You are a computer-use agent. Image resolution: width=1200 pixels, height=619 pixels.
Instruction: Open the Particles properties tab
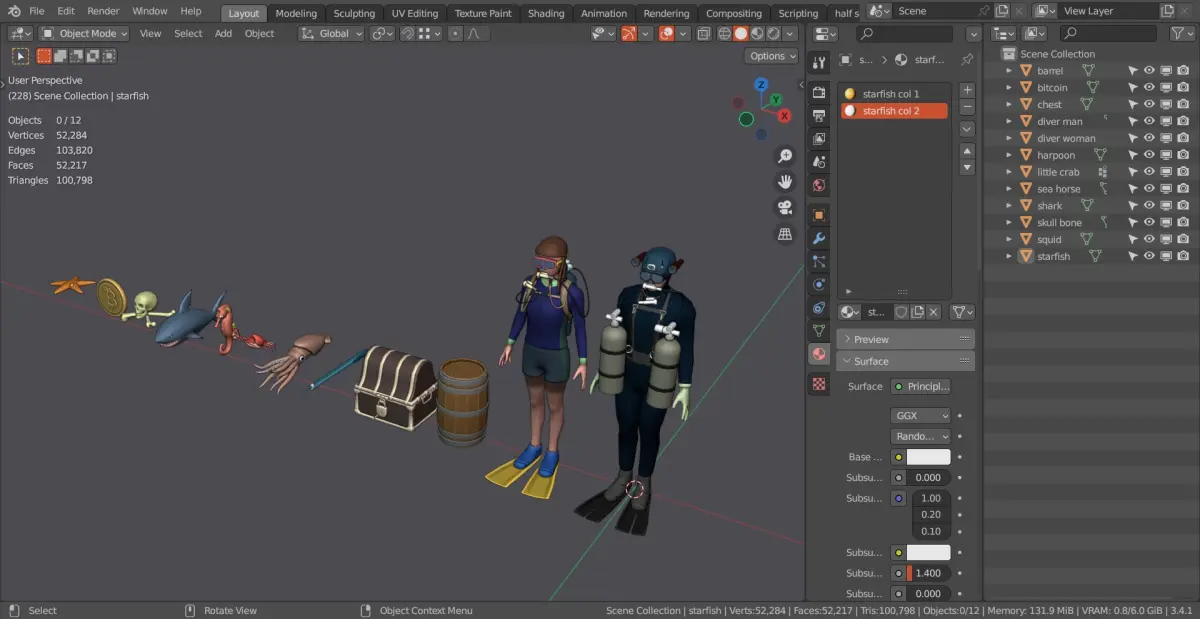(819, 261)
